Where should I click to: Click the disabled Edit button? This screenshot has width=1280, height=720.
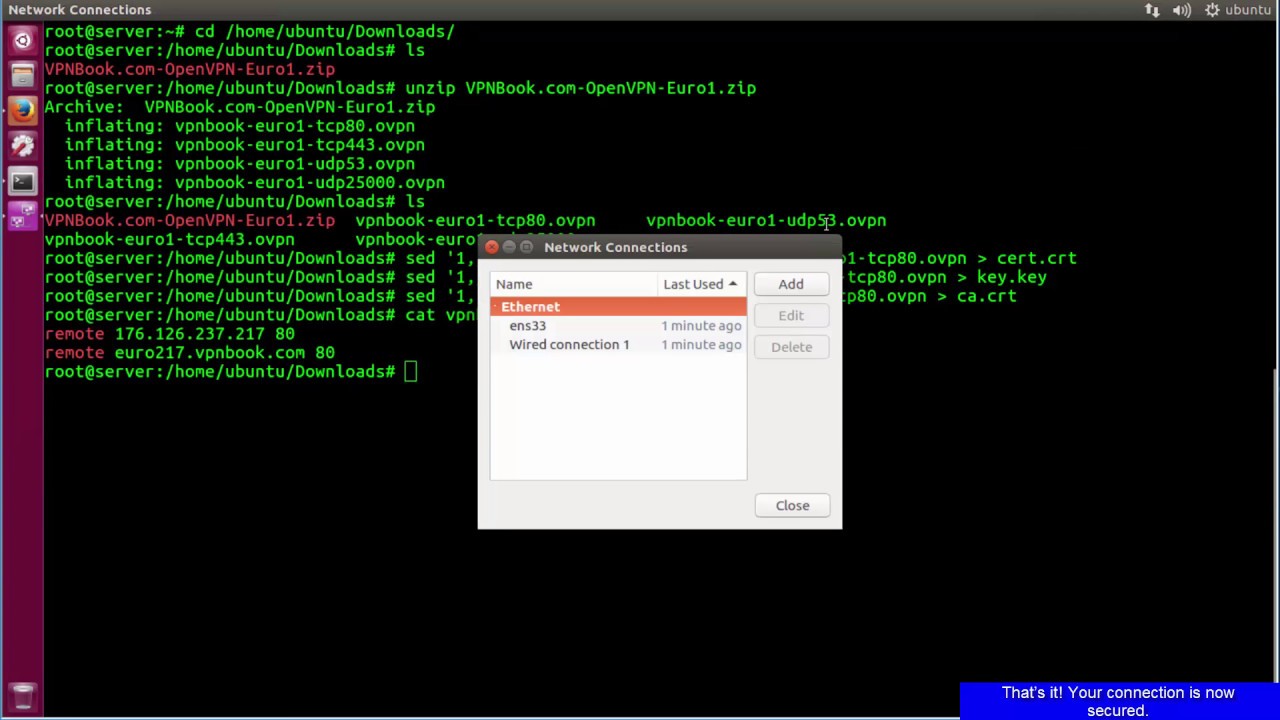coord(791,315)
